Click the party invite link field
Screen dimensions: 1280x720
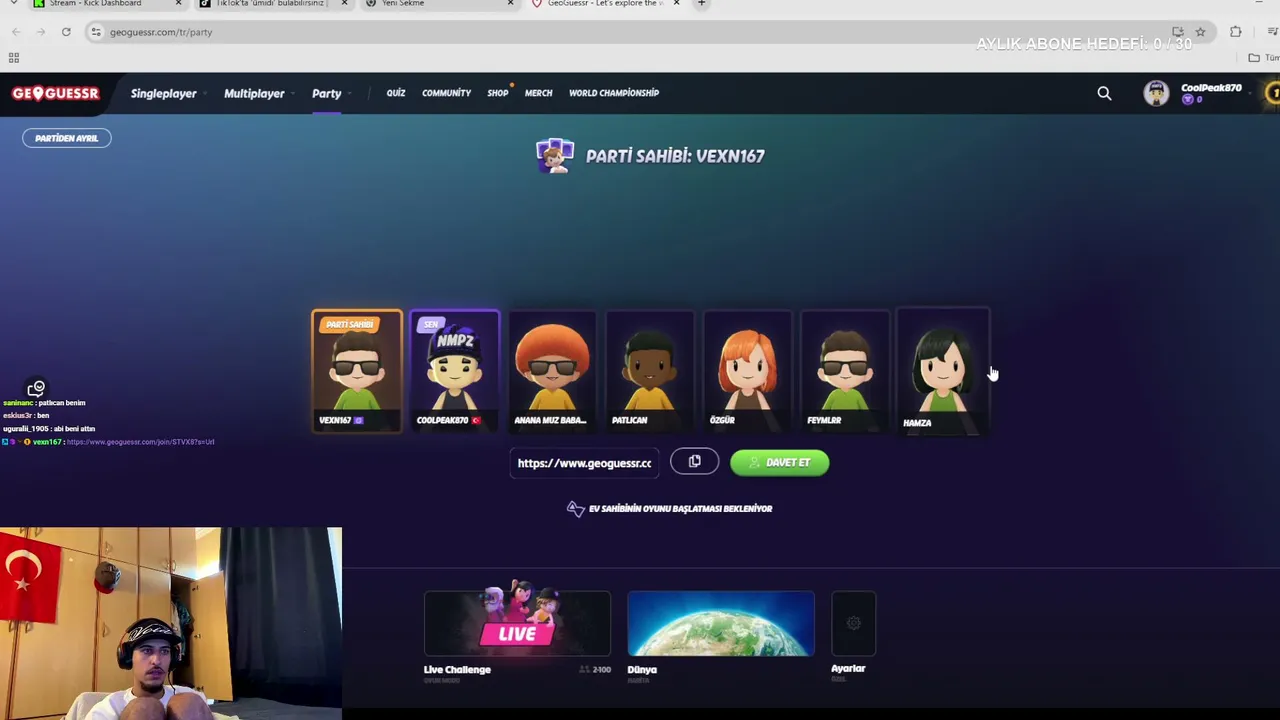pos(585,463)
